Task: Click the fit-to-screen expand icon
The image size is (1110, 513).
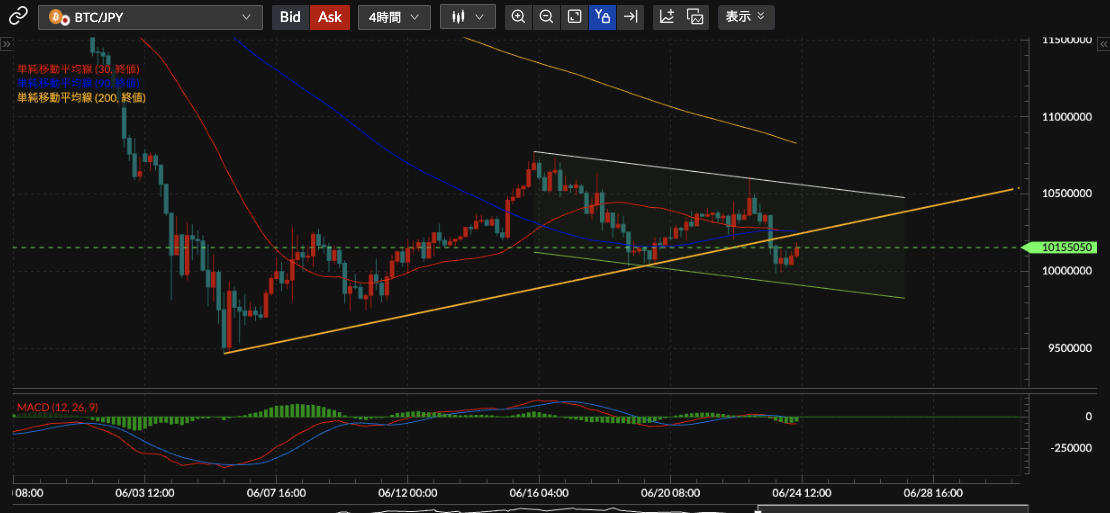Action: point(574,16)
